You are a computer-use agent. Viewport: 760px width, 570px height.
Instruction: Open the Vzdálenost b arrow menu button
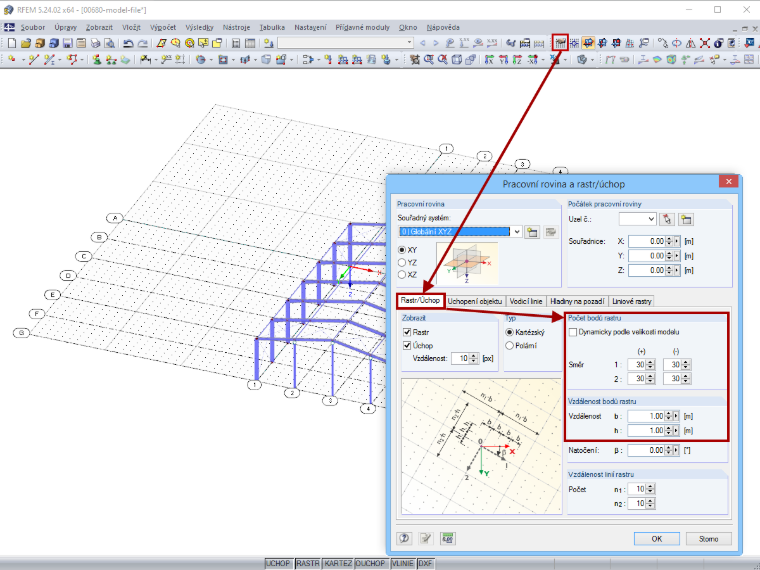point(677,416)
